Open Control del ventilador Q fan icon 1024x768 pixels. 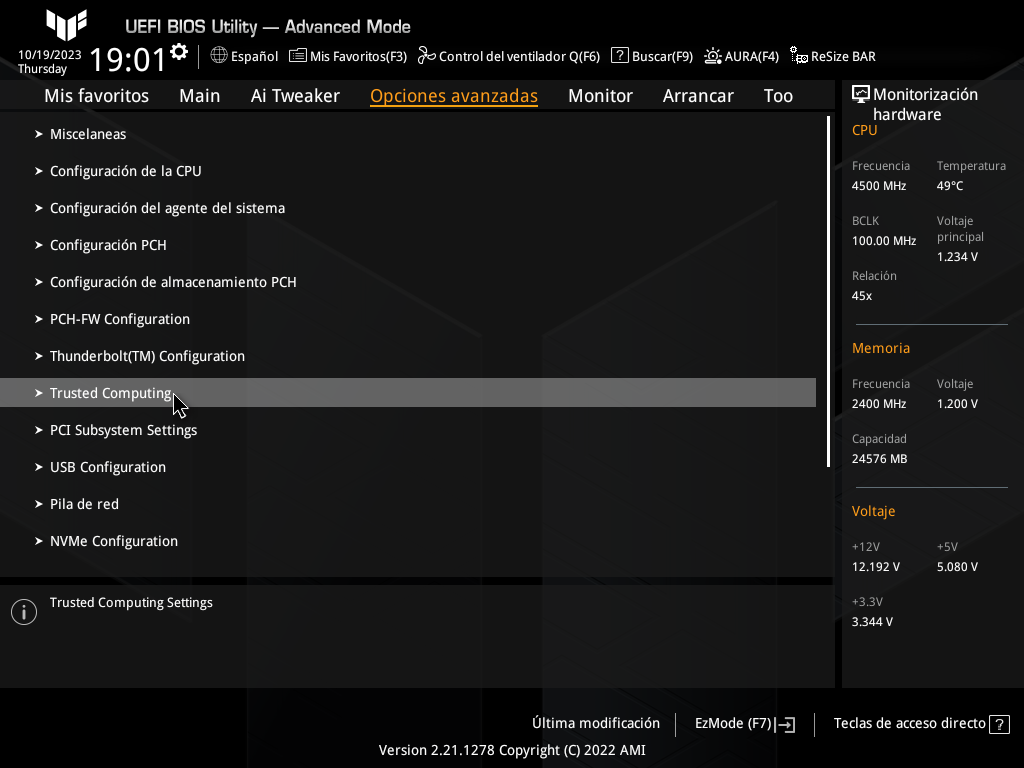coord(427,56)
